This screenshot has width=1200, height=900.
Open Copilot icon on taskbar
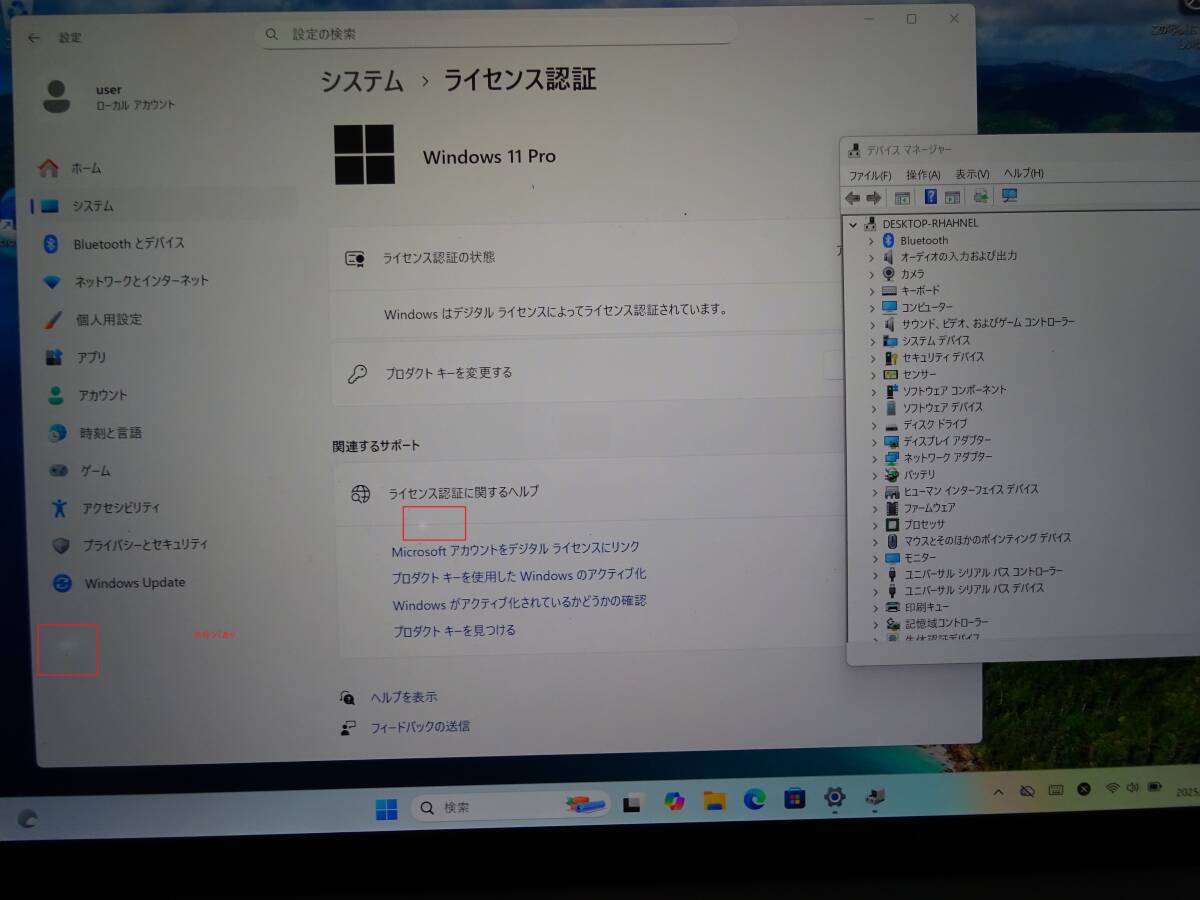[x=674, y=801]
